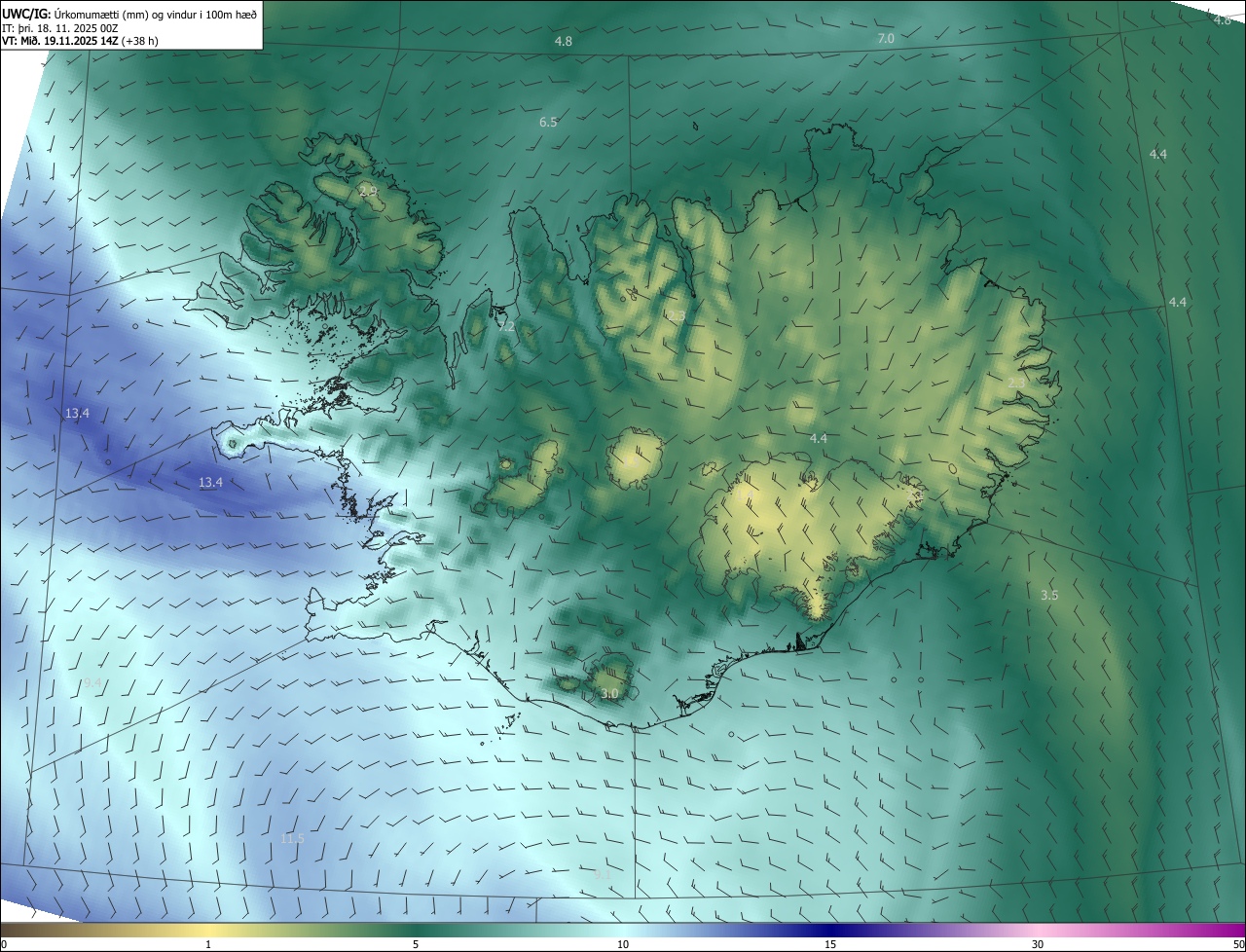Click the 7.0 value label on the map
The image size is (1246, 952).
pos(885,39)
